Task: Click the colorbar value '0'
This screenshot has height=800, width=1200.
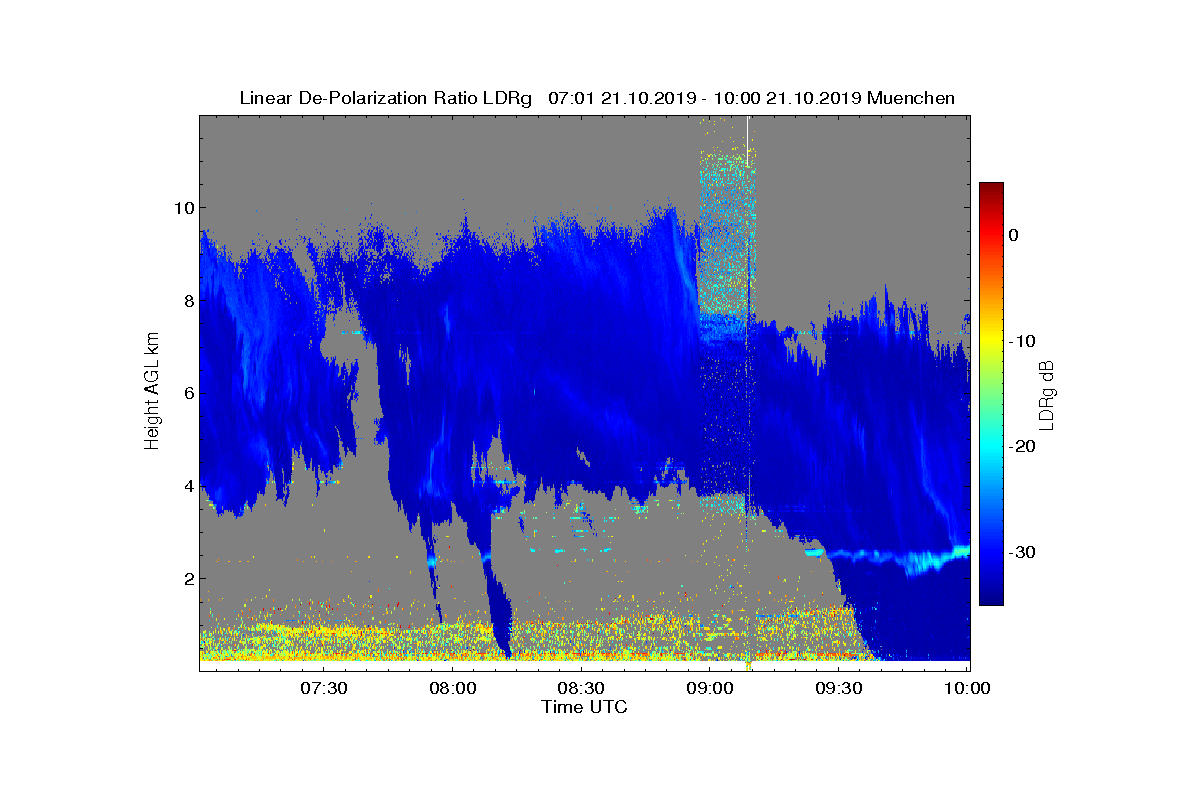Action: [1014, 235]
